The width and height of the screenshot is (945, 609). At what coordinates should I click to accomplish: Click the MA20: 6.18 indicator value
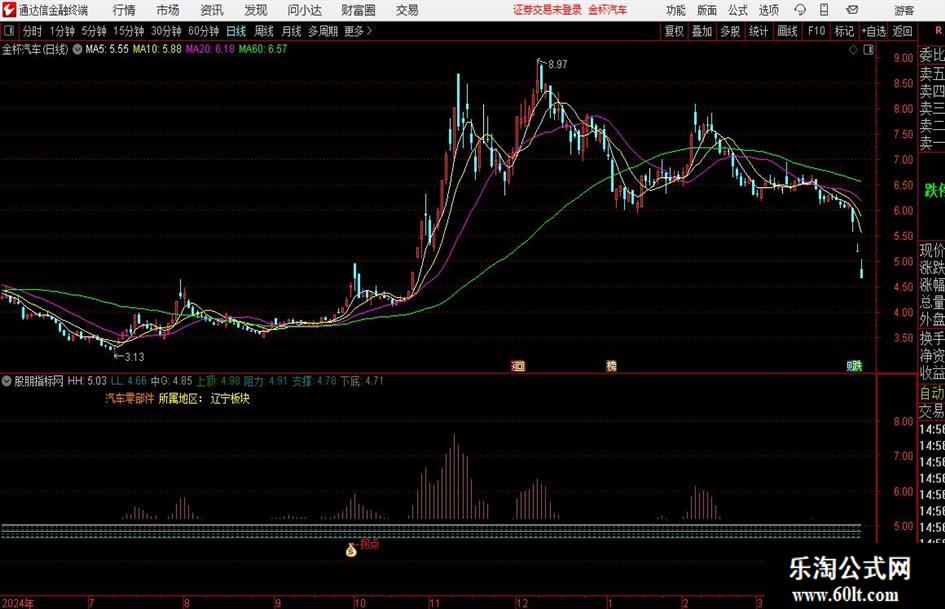click(210, 49)
